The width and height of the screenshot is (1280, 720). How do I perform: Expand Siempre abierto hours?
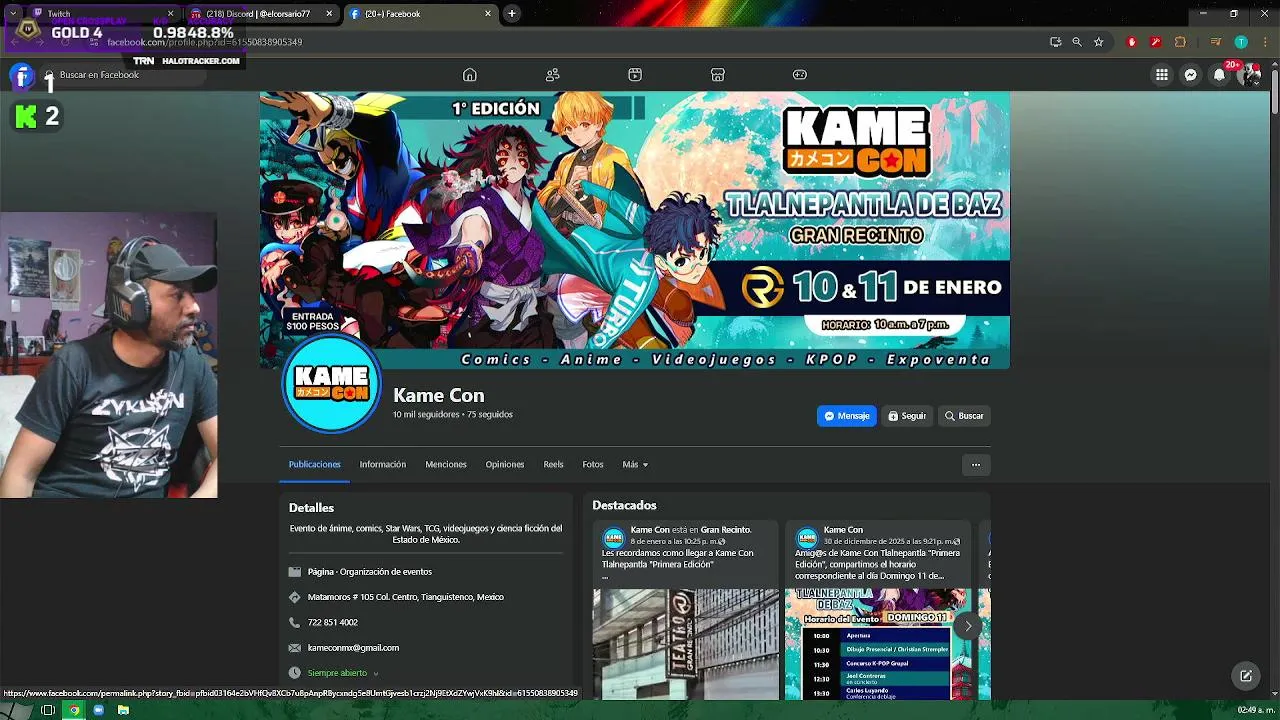[x=343, y=673]
